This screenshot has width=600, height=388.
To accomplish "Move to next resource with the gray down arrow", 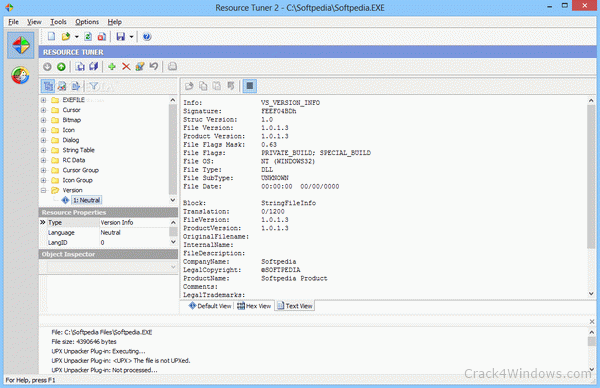I will pyautogui.click(x=47, y=67).
